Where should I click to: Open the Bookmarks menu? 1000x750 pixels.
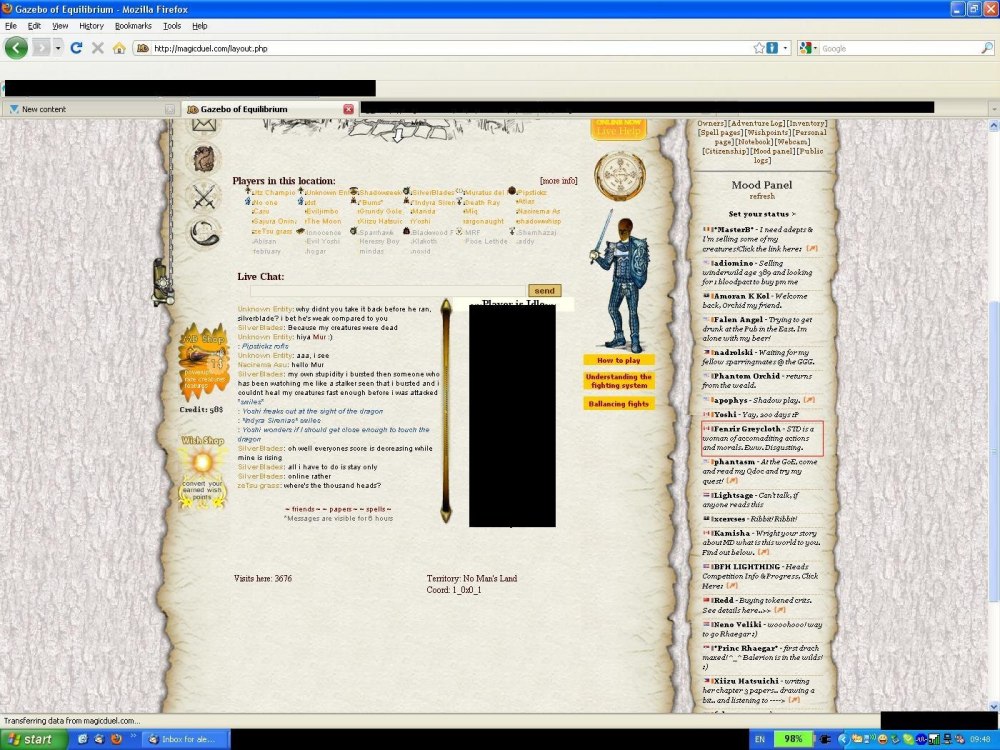coord(133,26)
